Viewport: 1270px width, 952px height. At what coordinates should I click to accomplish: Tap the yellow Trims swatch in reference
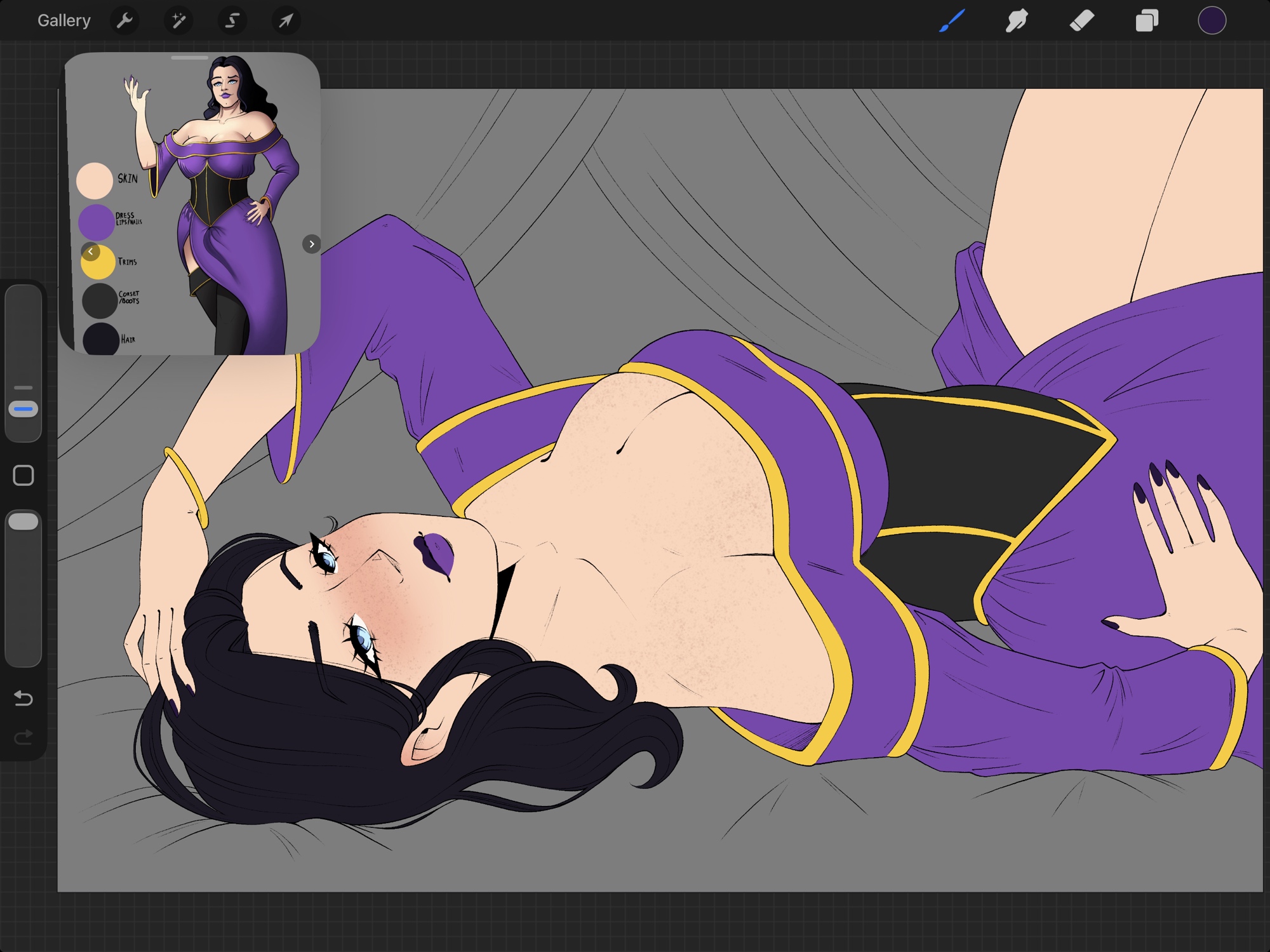coord(100,265)
